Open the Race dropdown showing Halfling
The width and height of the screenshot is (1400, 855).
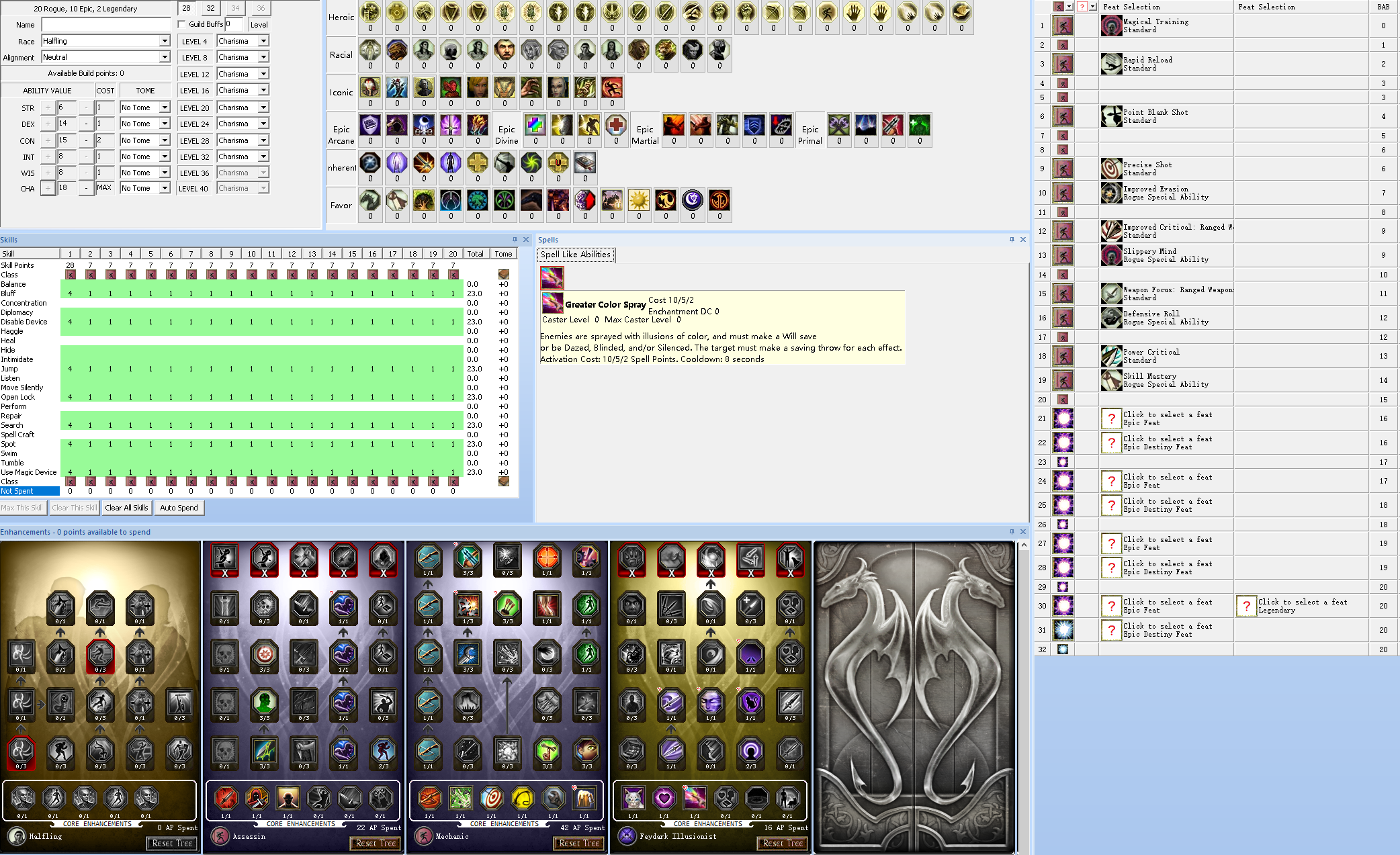(105, 41)
